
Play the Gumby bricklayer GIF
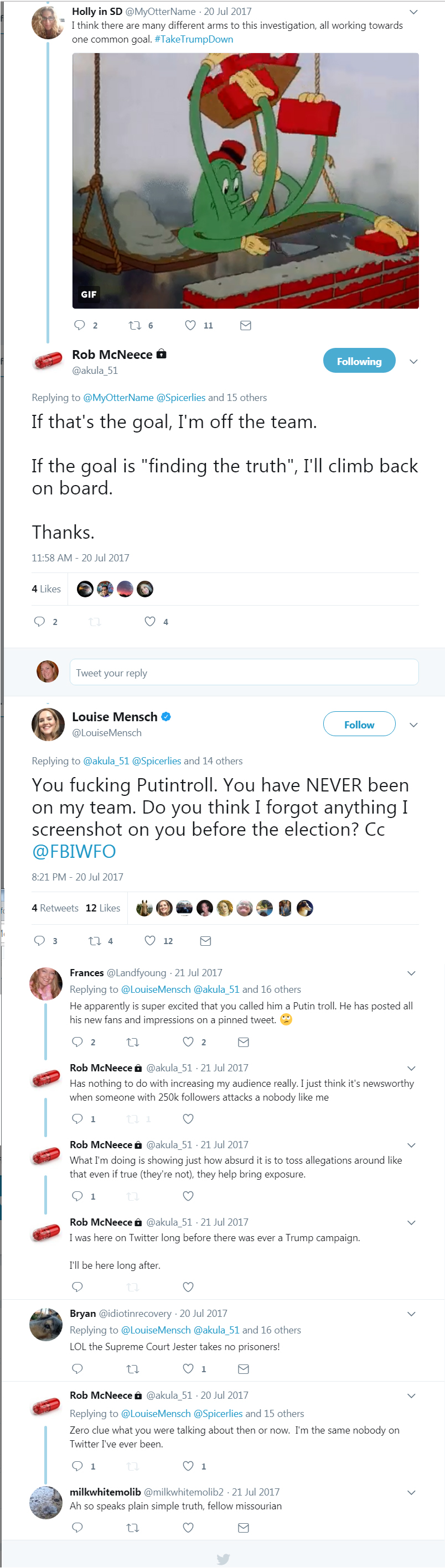tap(245, 181)
